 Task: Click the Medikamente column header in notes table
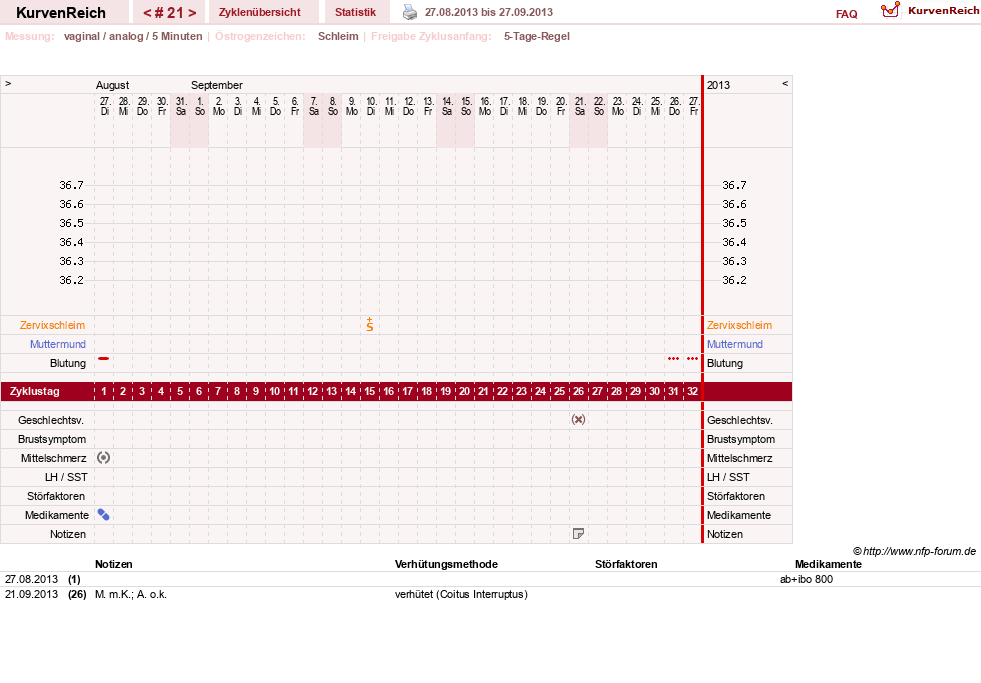(x=828, y=564)
